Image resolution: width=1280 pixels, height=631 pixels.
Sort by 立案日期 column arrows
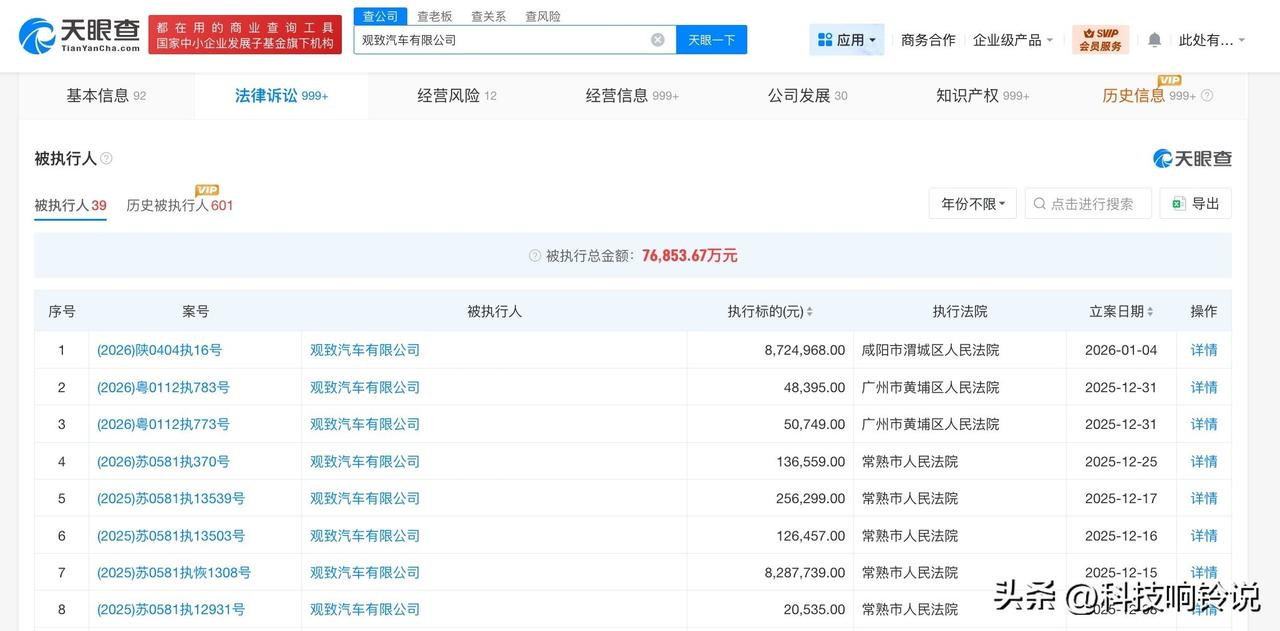tap(1151, 312)
